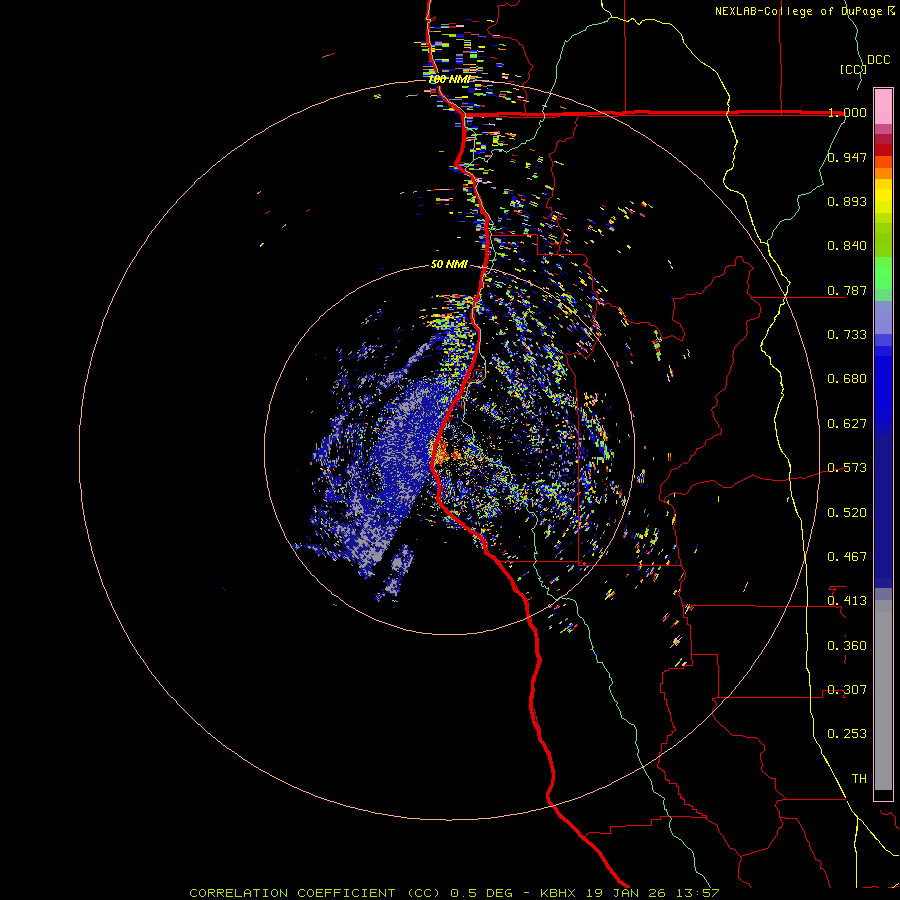
Task: Click the 0.787 scale value
Action: pyautogui.click(x=847, y=290)
